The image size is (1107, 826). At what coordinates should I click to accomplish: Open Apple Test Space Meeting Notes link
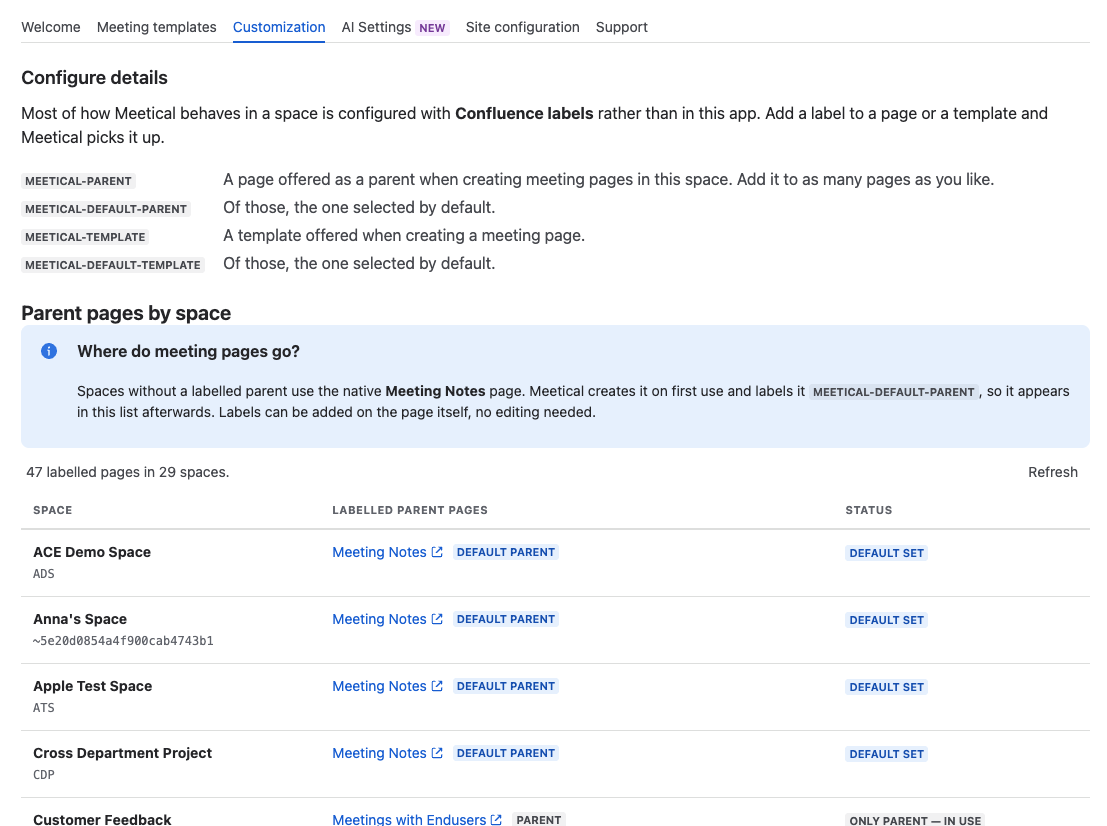pos(379,686)
